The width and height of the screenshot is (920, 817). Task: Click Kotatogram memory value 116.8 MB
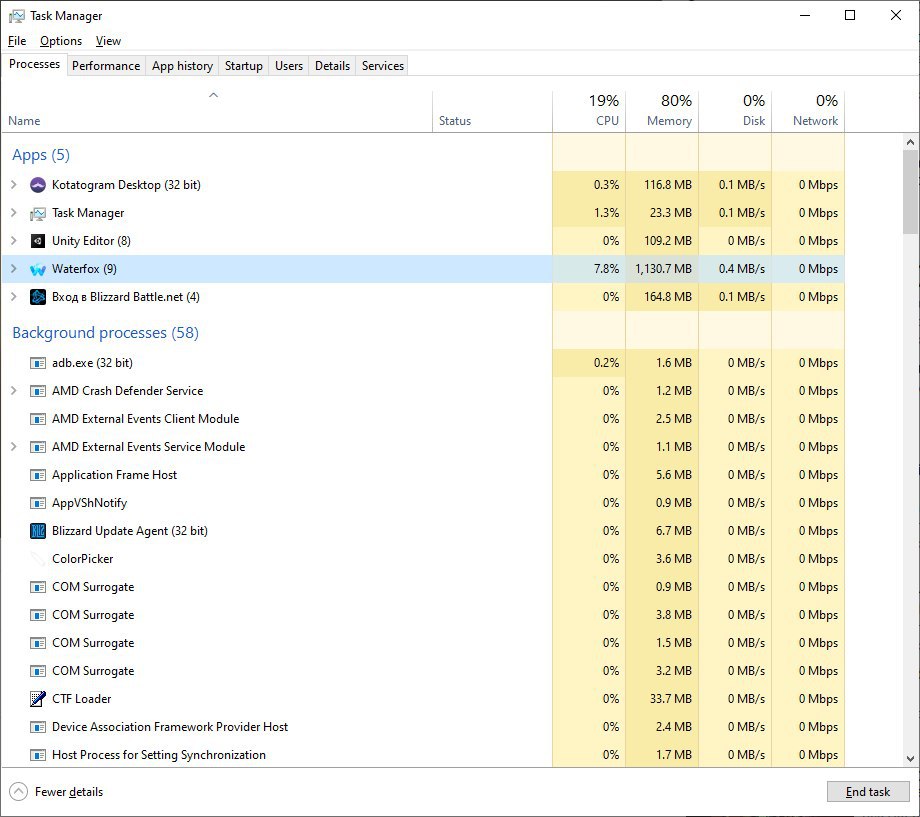[x=668, y=185]
